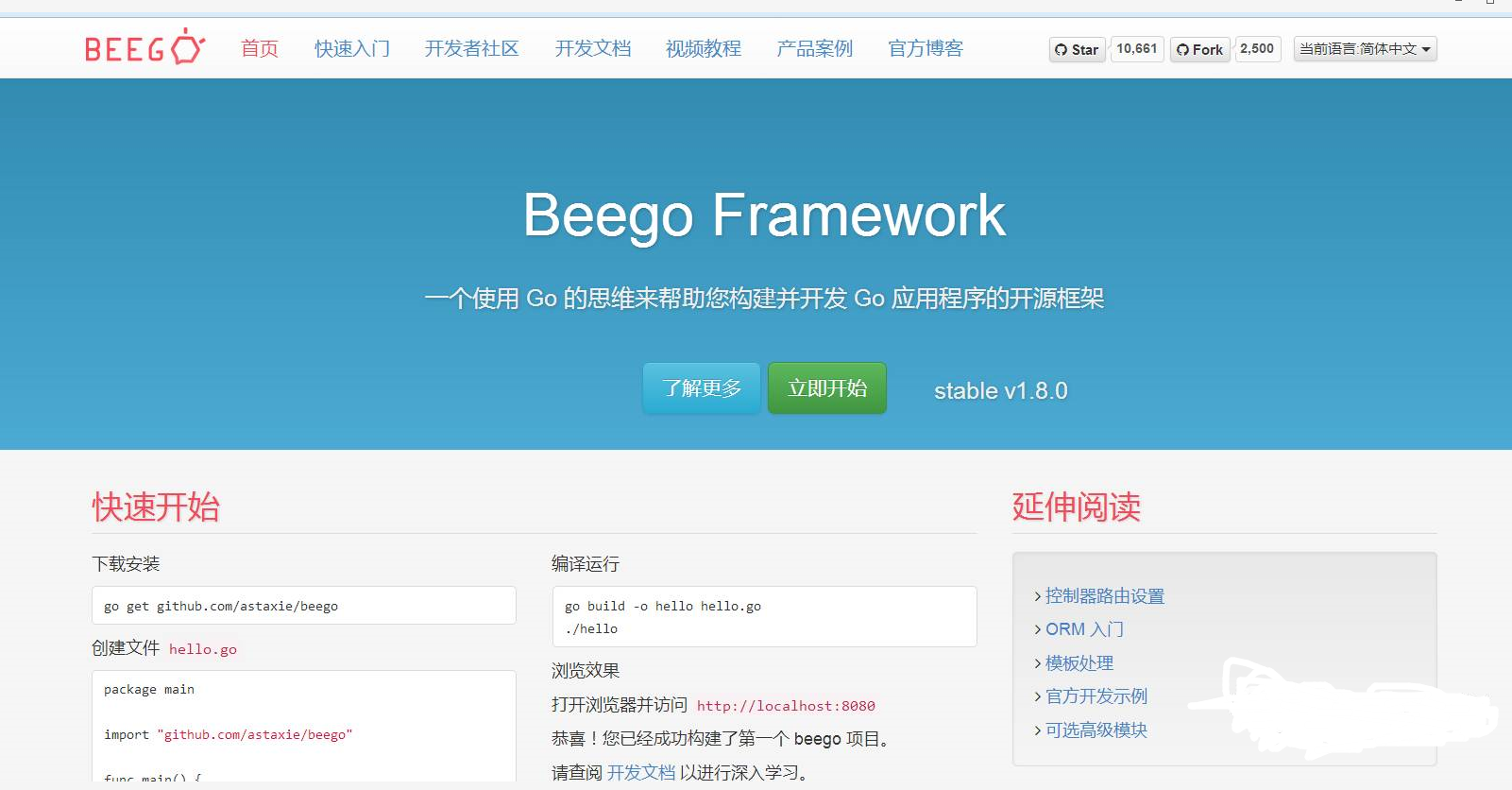
Task: Click the 了解更多 button
Action: click(x=702, y=388)
